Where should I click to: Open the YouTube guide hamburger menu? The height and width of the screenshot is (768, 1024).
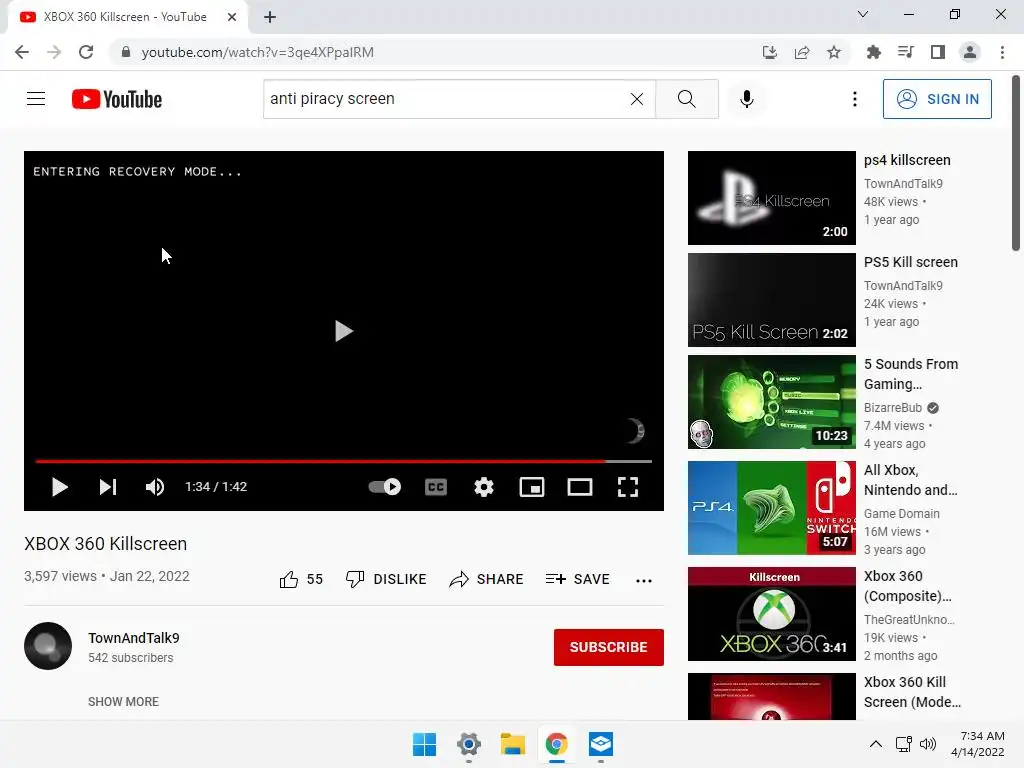36,99
